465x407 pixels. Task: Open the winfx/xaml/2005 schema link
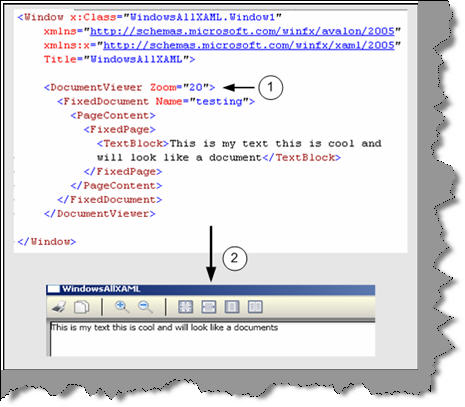coord(249,45)
